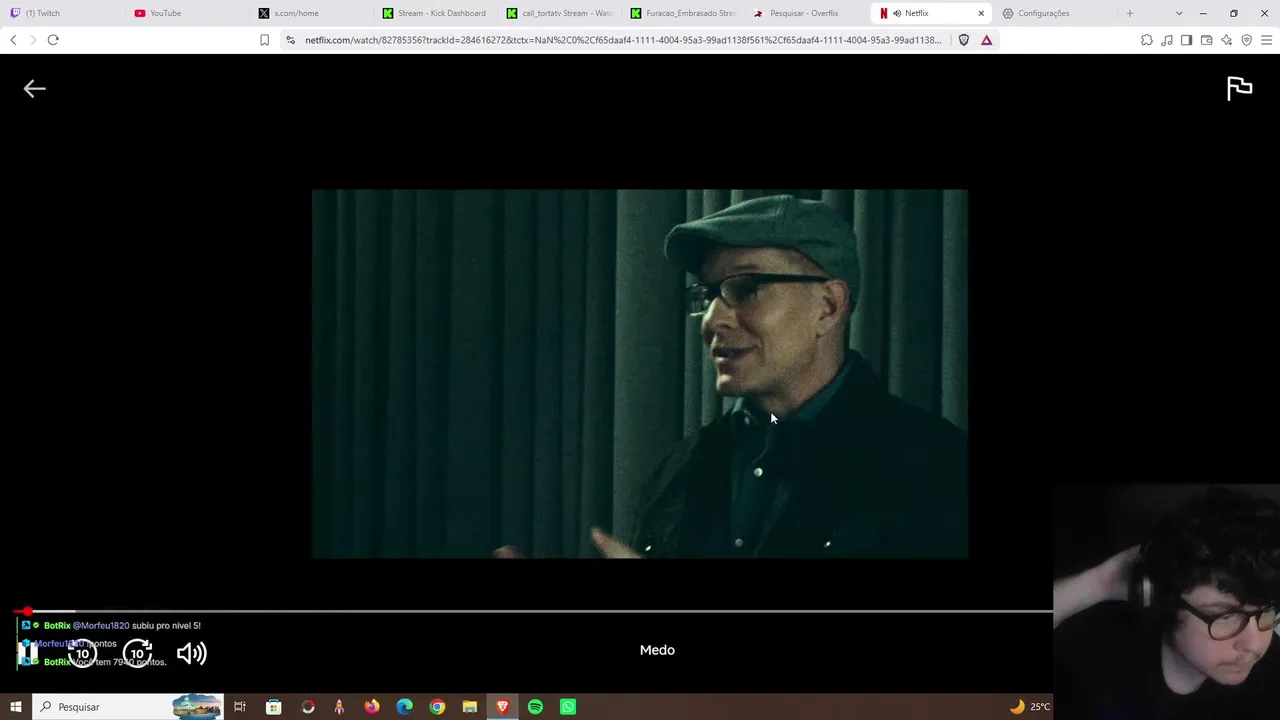Open the Leo AI assistant icon
This screenshot has height=720, width=1280.
click(1226, 40)
